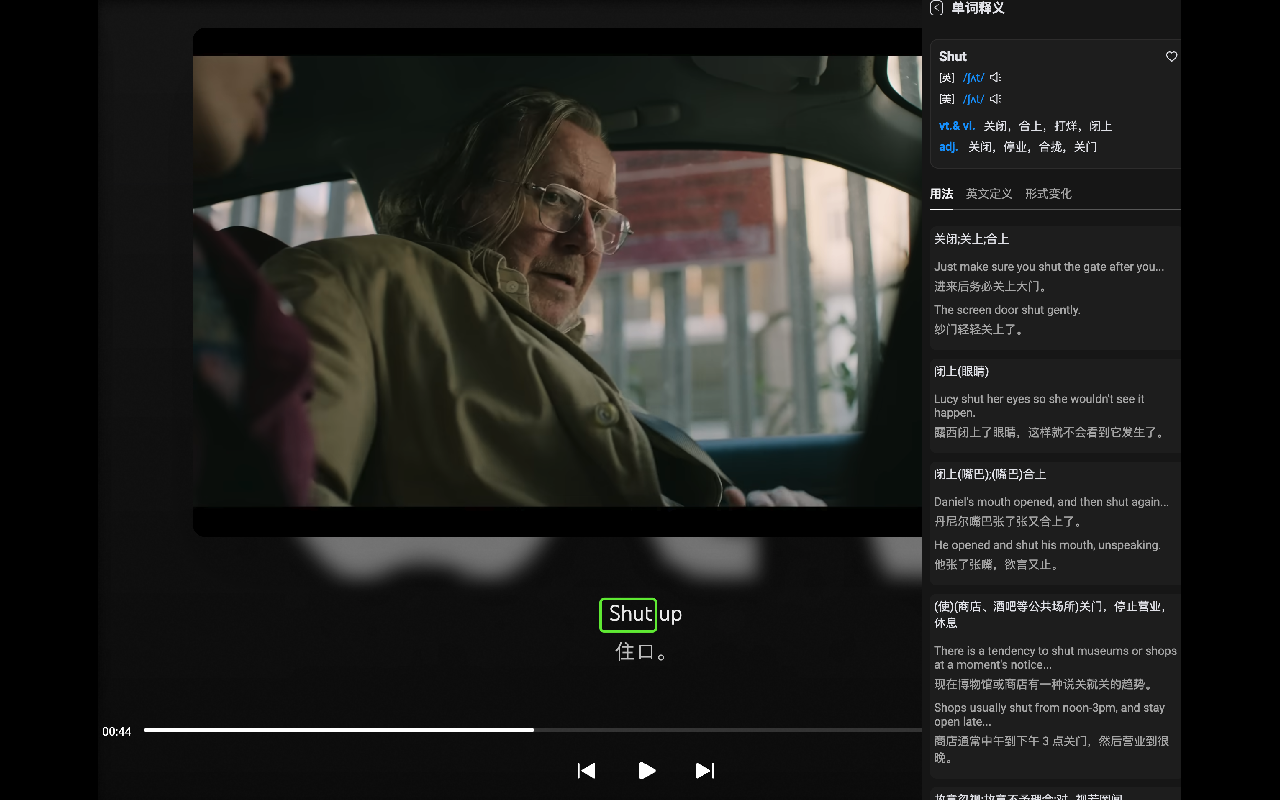Image resolution: width=1280 pixels, height=800 pixels.
Task: Click translation 纱门轻轻关上了。
Action: coord(979,329)
